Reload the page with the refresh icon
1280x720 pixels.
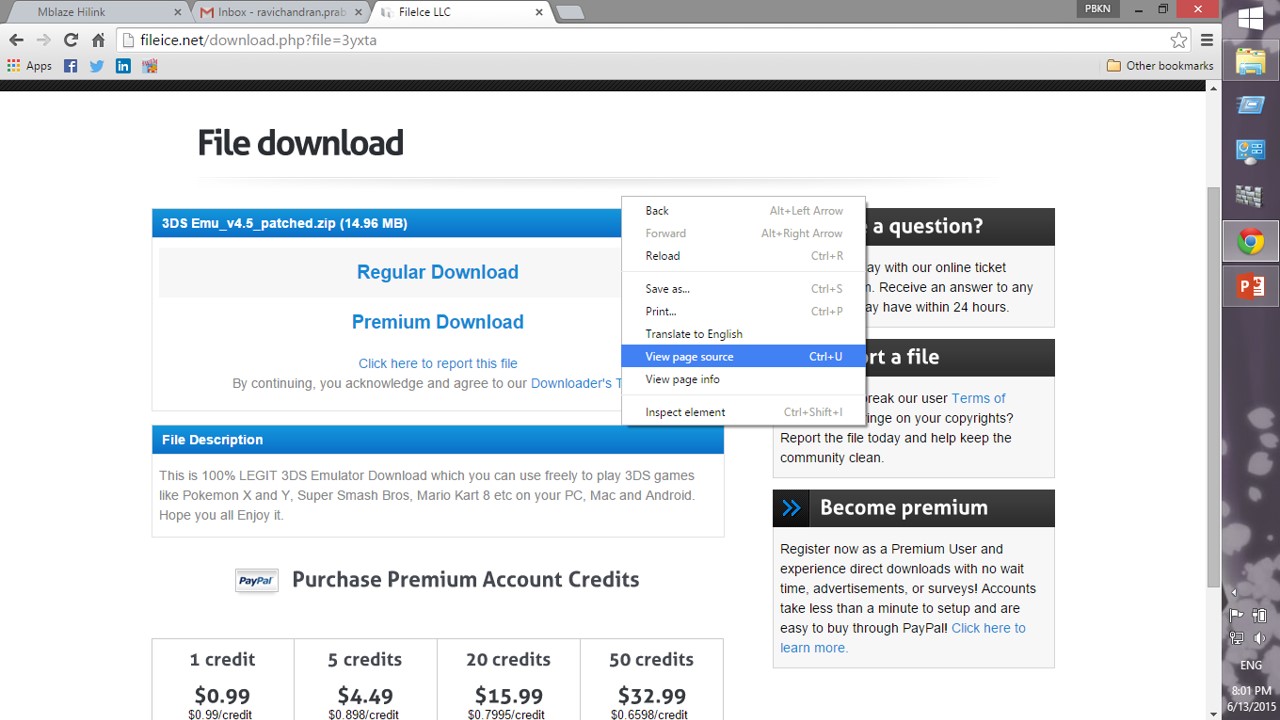70,40
